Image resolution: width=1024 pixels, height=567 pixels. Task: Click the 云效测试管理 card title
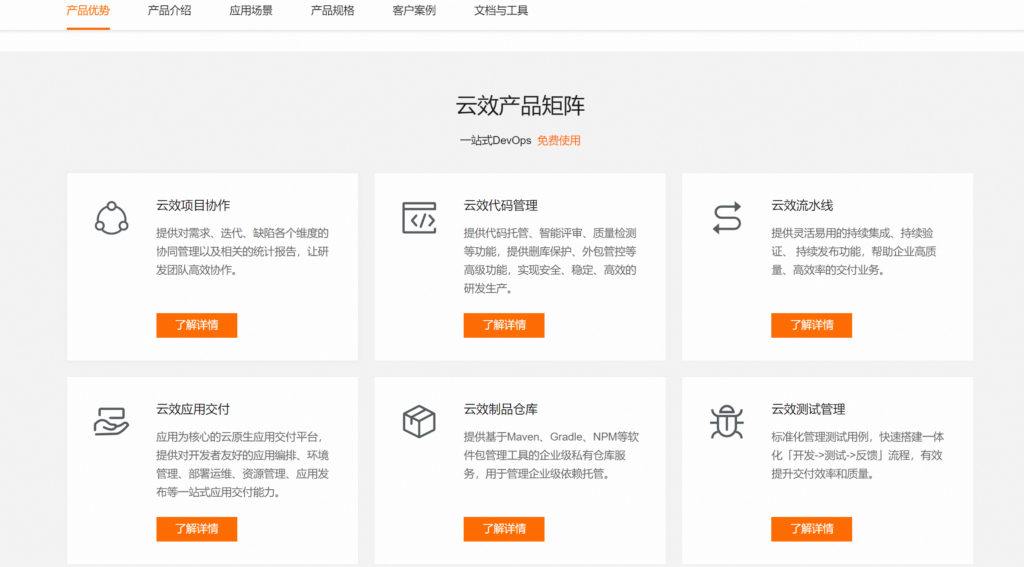(x=808, y=409)
